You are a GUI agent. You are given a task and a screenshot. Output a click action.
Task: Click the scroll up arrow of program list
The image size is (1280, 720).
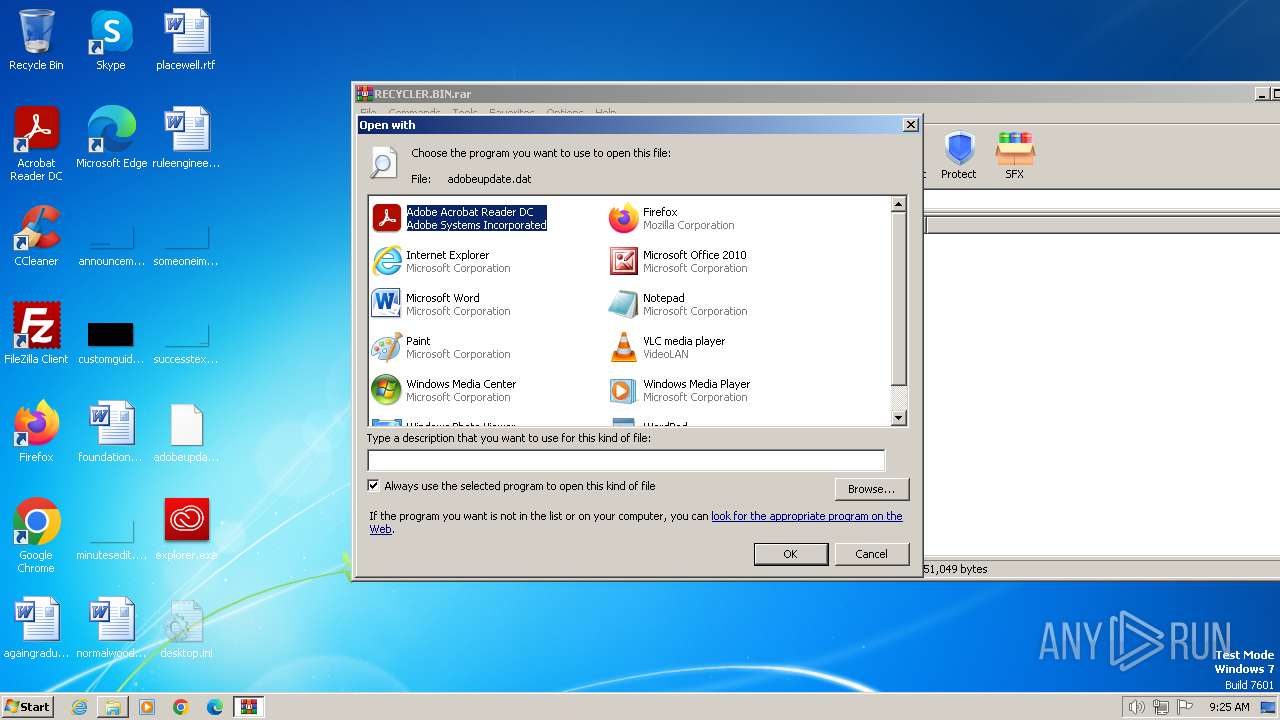point(898,204)
